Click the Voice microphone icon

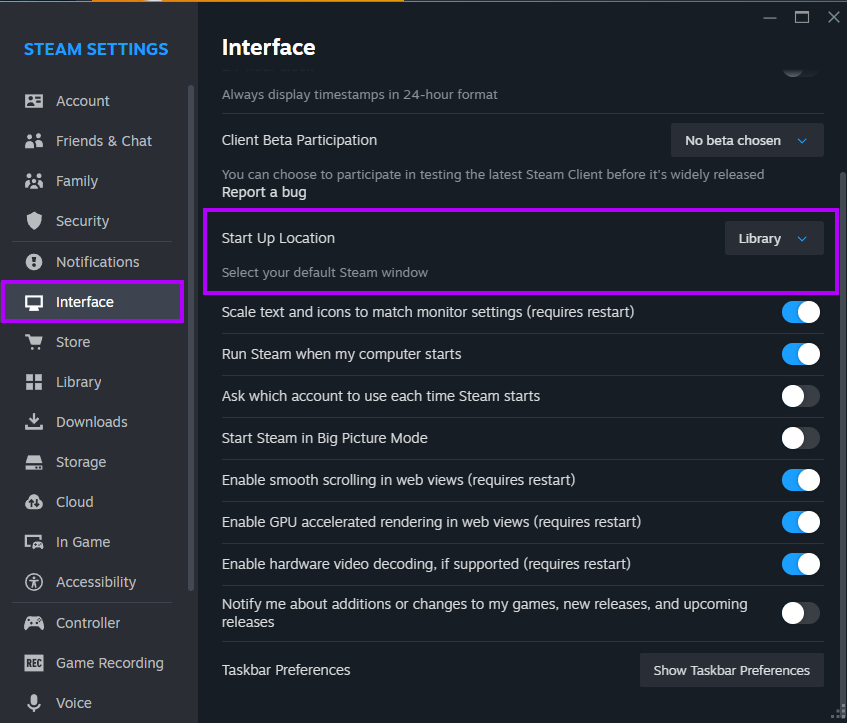(x=33, y=703)
